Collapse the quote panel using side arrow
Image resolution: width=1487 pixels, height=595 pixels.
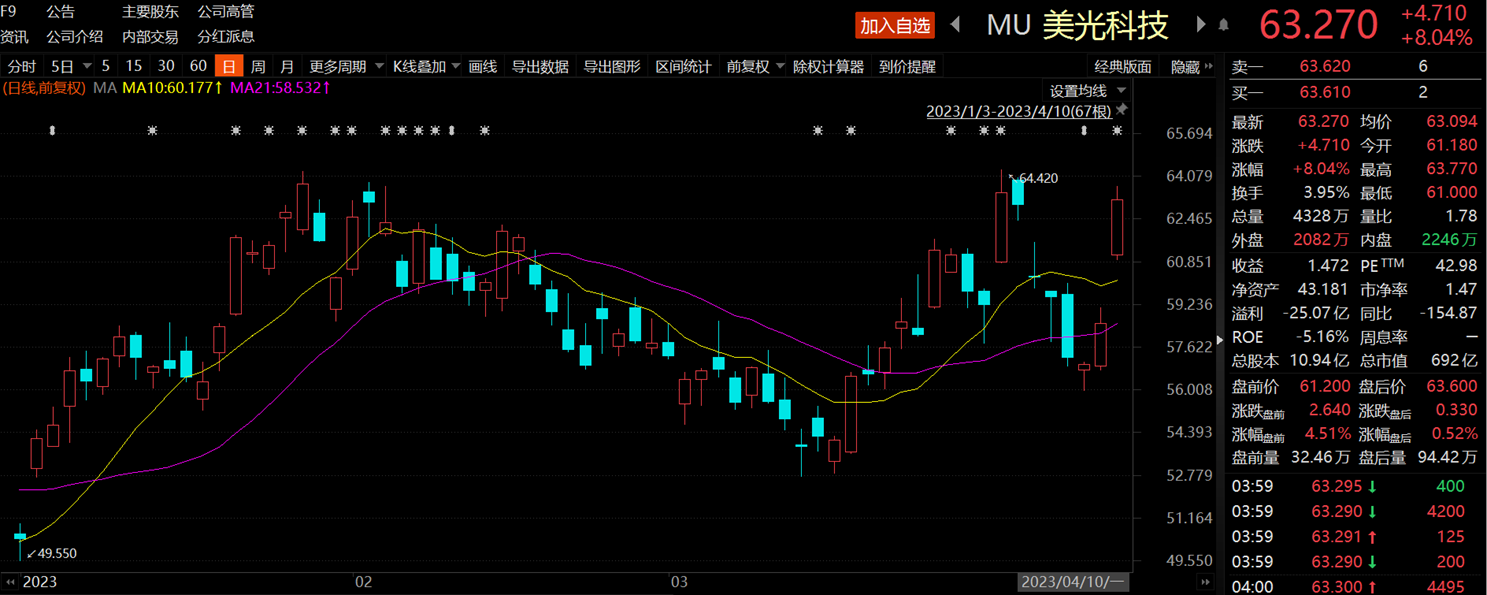pyautogui.click(x=1219, y=340)
